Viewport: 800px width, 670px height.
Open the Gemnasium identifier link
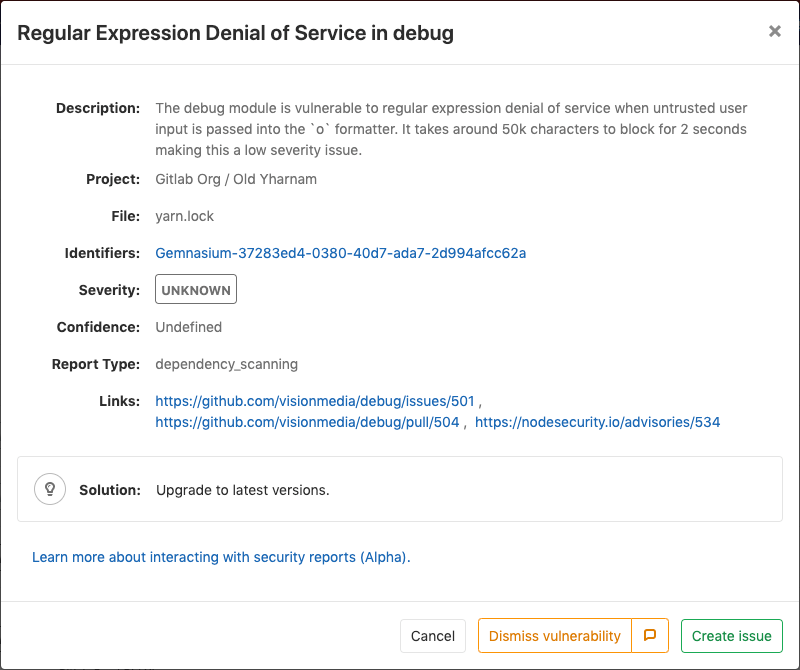[x=340, y=253]
